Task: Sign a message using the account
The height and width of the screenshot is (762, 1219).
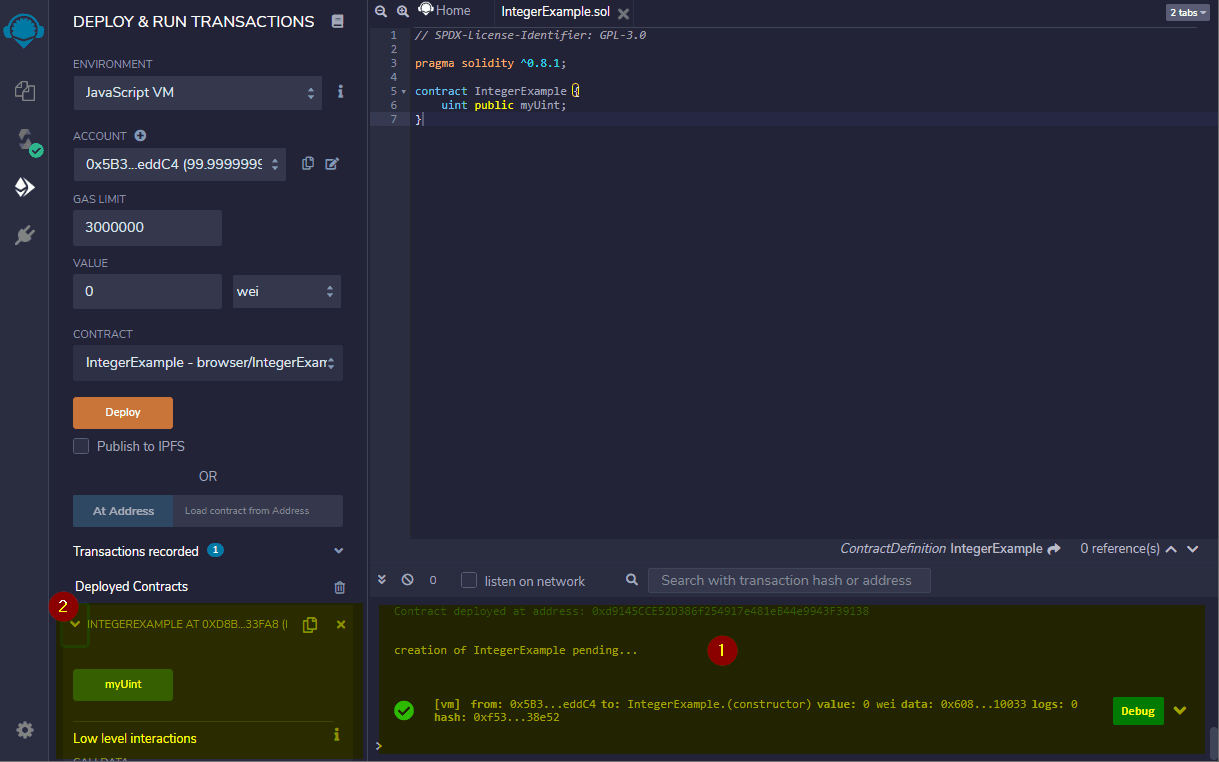Action: [332, 164]
